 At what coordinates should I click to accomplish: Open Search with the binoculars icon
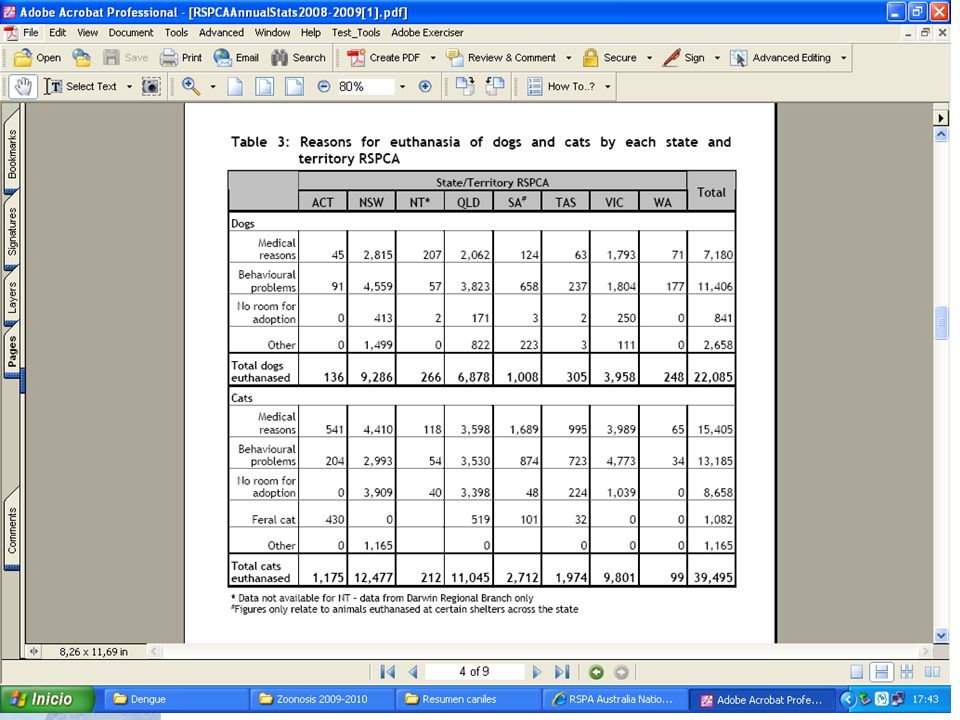tap(280, 58)
